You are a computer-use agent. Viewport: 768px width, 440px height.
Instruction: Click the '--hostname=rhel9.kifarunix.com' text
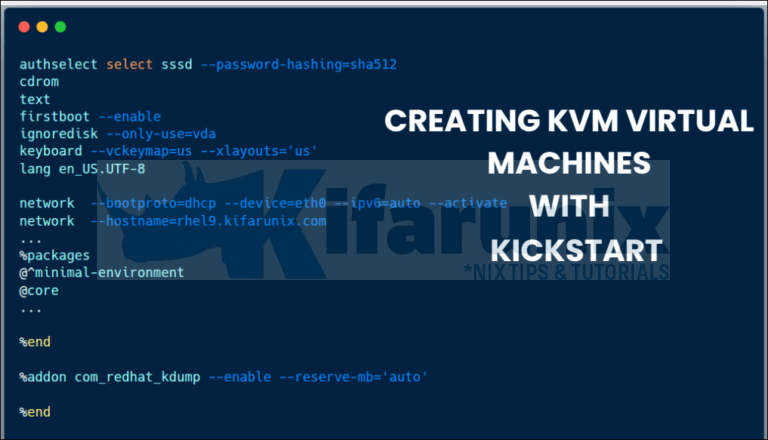[208, 221]
